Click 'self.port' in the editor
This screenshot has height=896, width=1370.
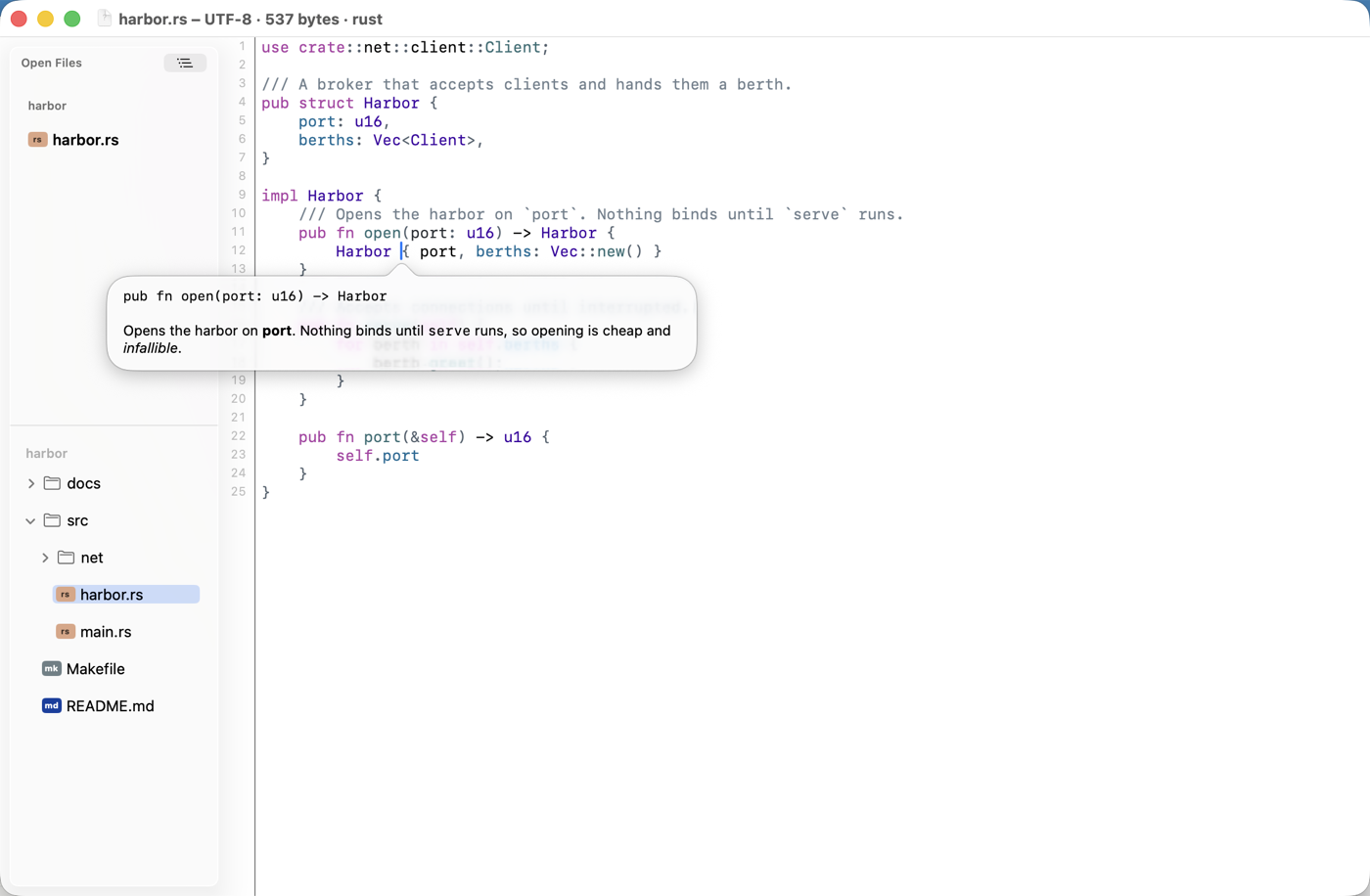[x=378, y=456]
